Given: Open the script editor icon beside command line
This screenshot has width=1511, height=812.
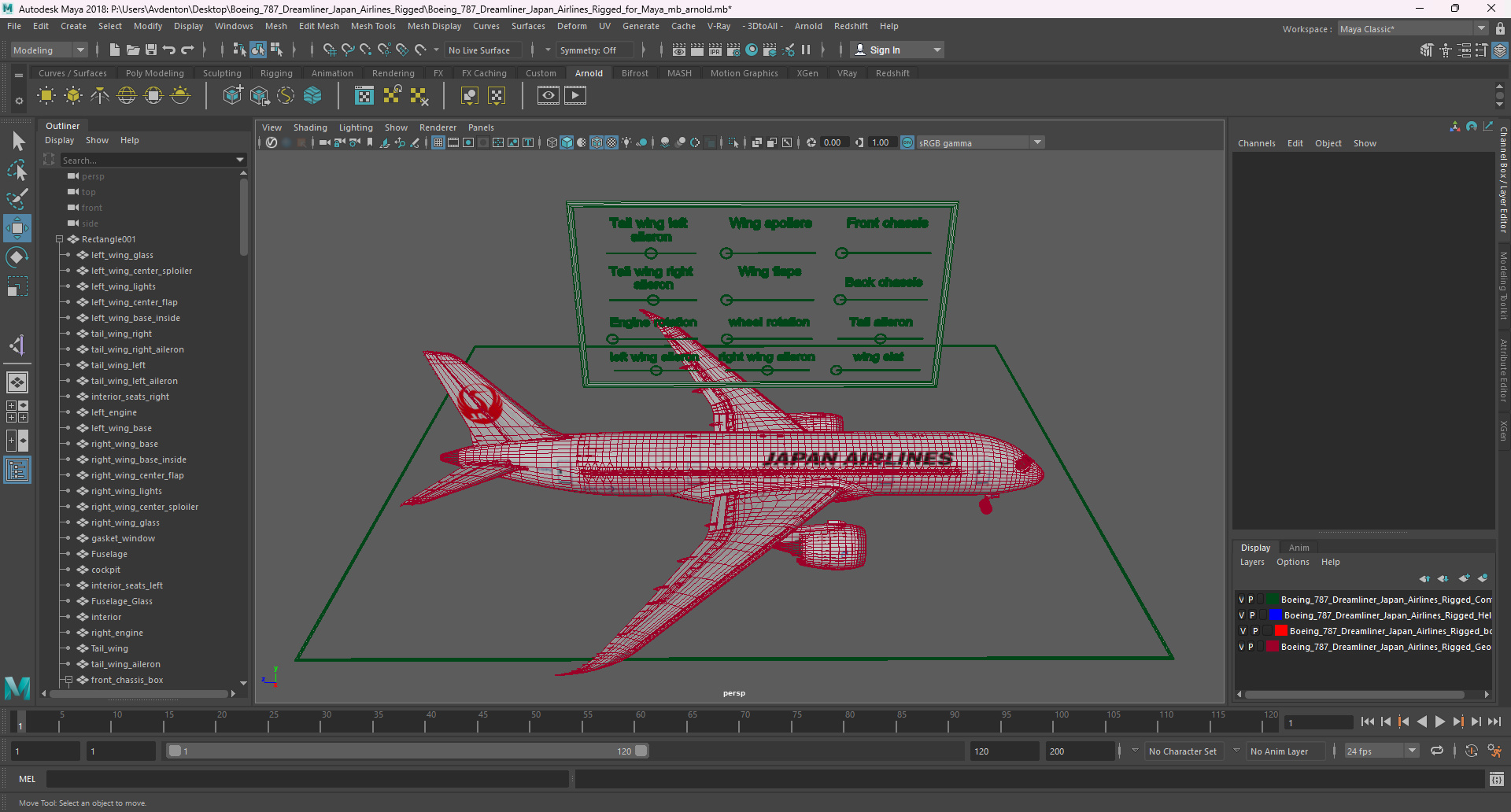Looking at the screenshot, I should (x=1497, y=779).
